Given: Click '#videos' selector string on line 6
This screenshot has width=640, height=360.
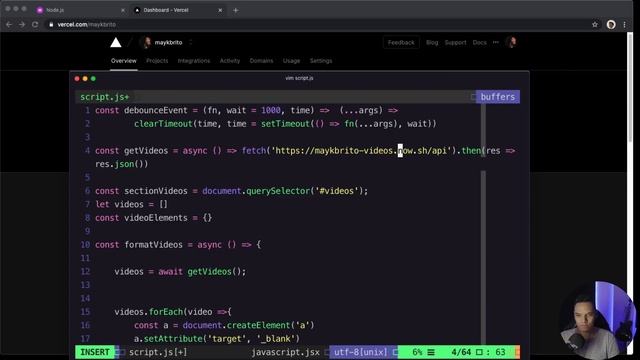Looking at the screenshot, I should [336, 191].
